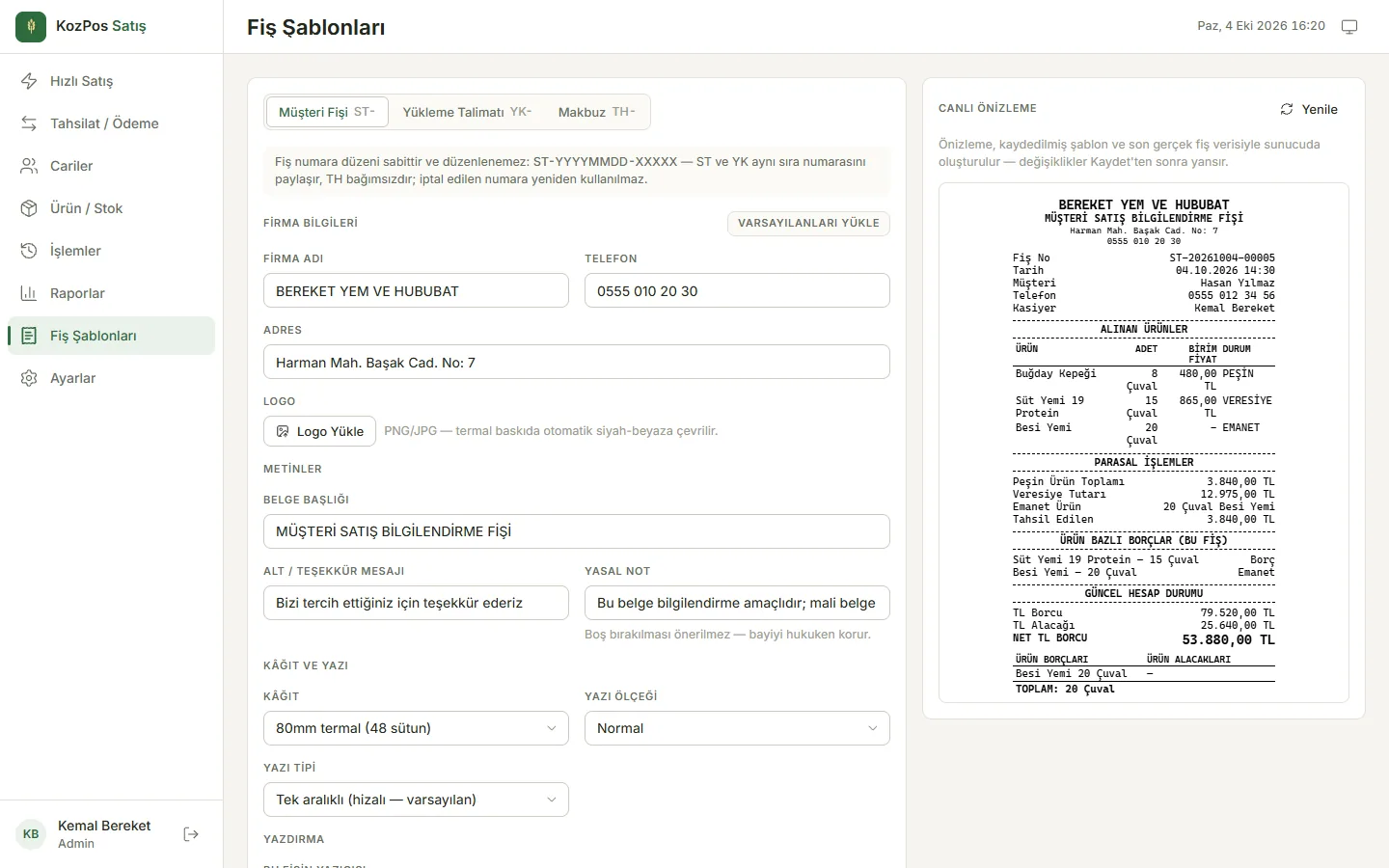Edit the Telefon field
The width and height of the screenshot is (1389, 868).
tap(737, 290)
